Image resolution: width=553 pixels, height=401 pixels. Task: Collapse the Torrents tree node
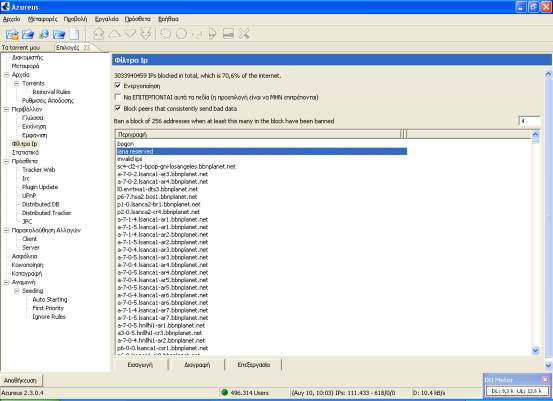click(x=16, y=84)
